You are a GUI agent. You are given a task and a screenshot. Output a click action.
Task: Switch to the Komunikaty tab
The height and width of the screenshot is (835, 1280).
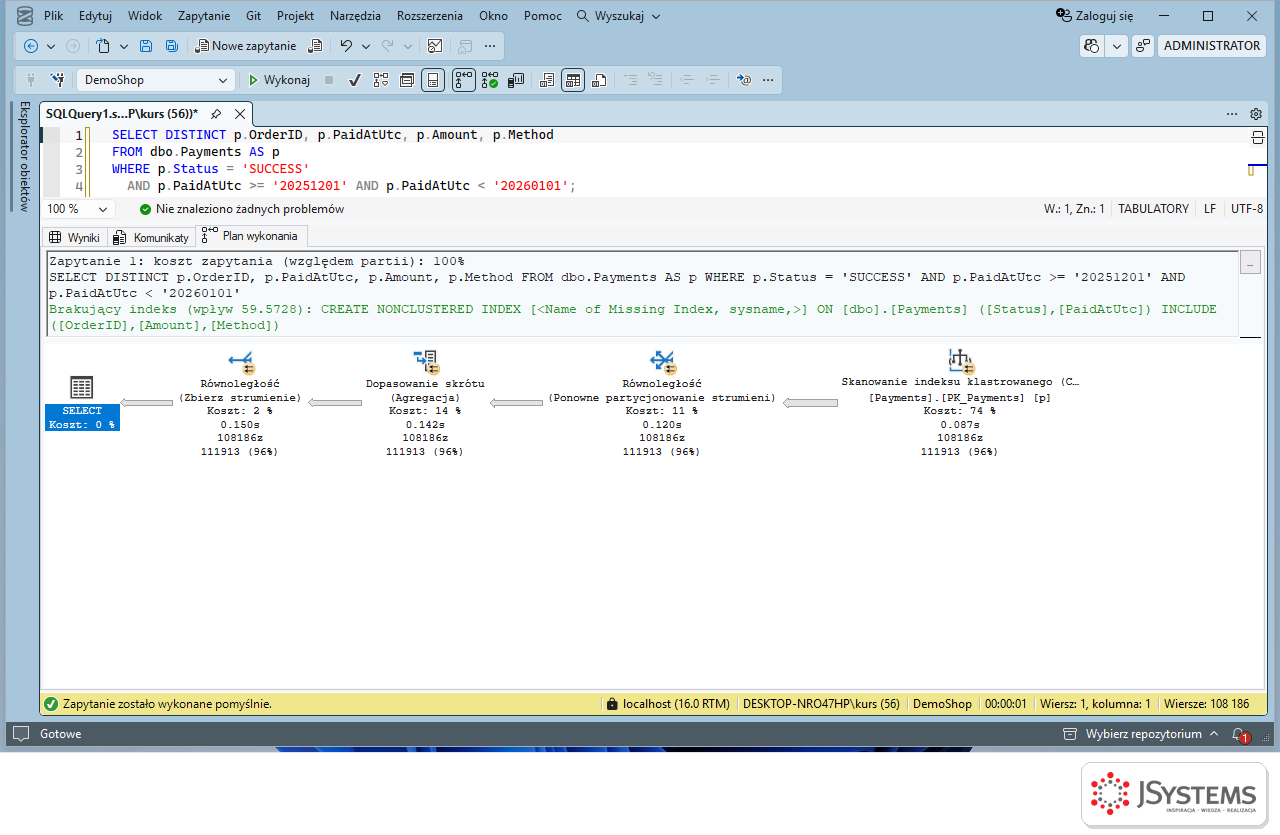[151, 237]
